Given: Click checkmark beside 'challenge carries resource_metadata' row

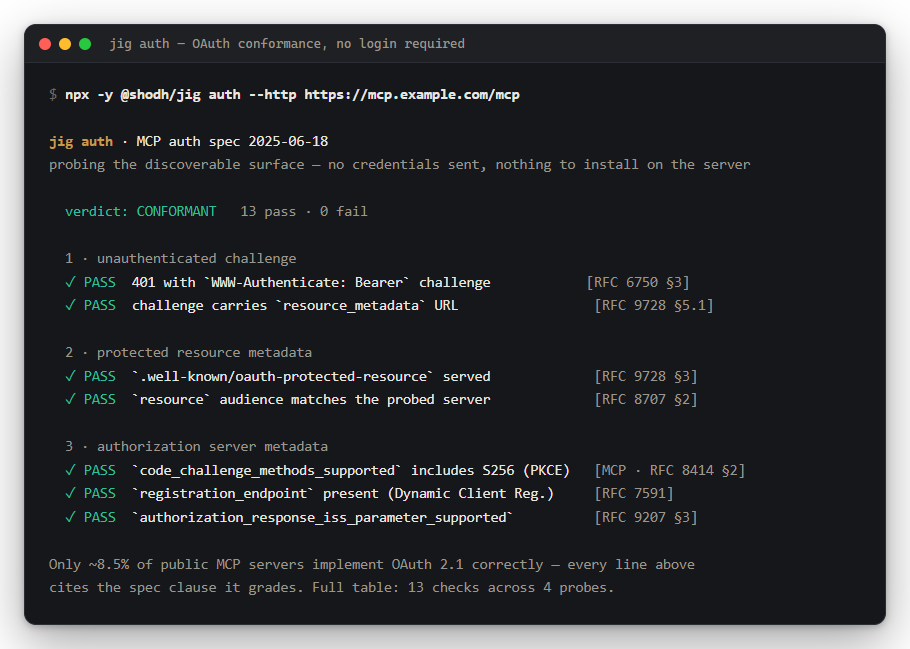Looking at the screenshot, I should [70, 306].
